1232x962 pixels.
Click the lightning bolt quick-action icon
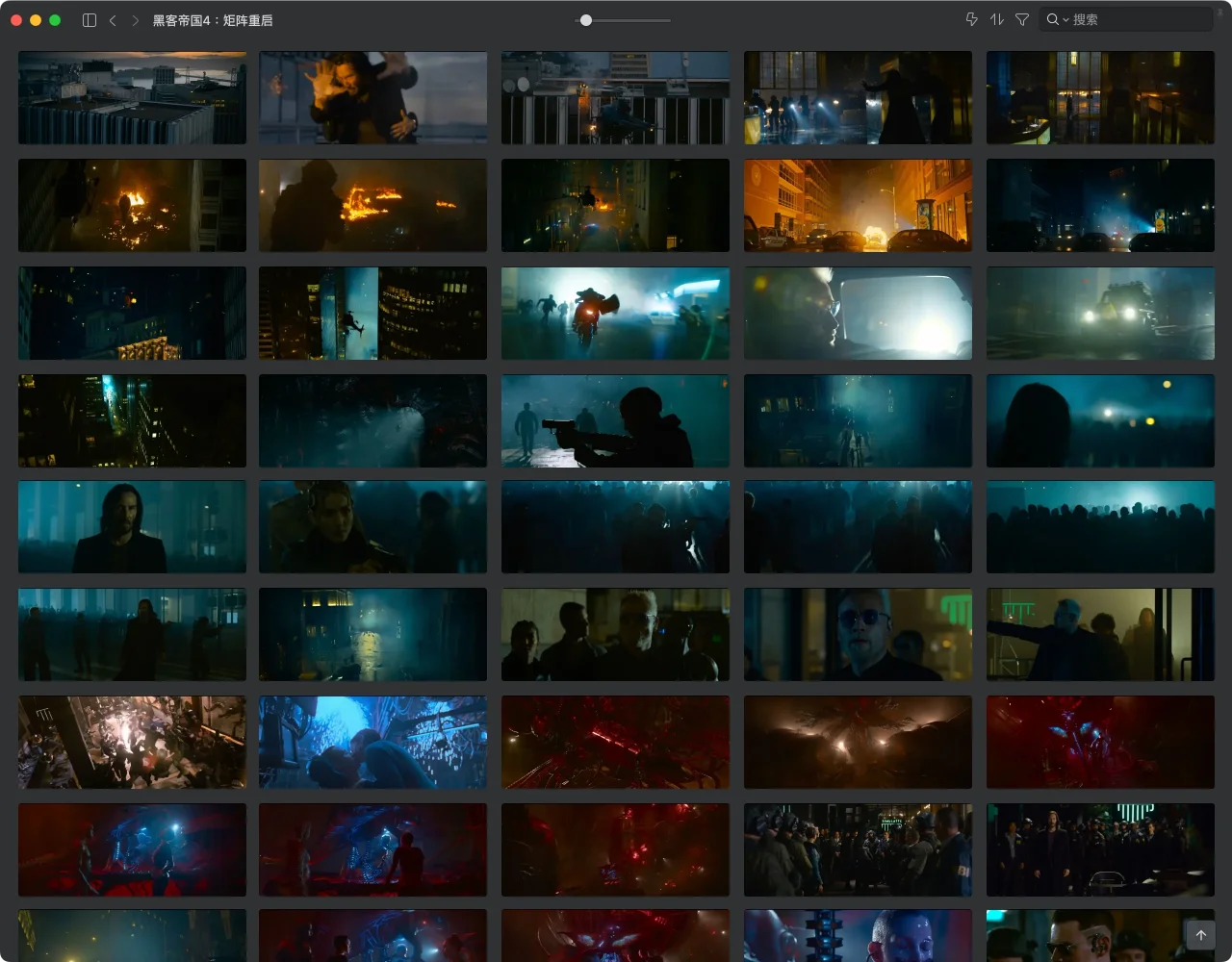coord(971,19)
